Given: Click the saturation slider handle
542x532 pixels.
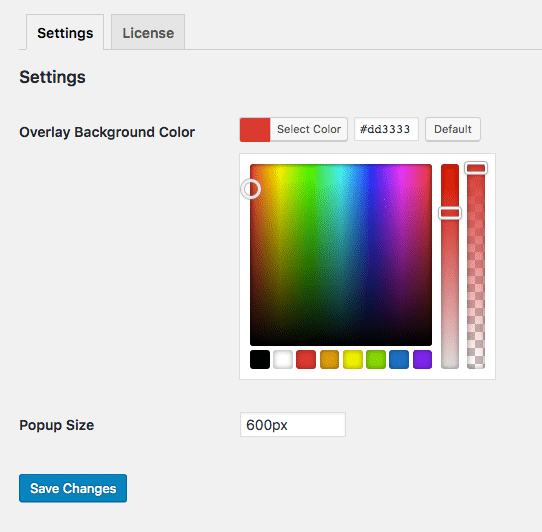Looking at the screenshot, I should [x=450, y=213].
